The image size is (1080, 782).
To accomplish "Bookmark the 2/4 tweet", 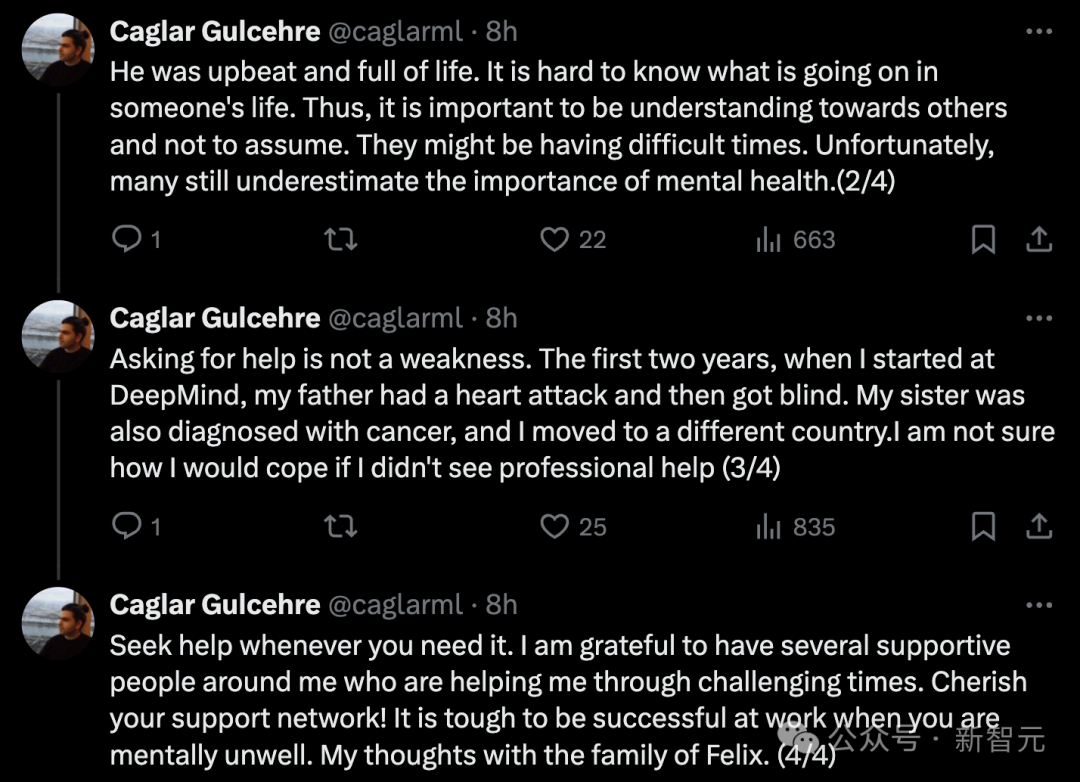I will tap(984, 240).
